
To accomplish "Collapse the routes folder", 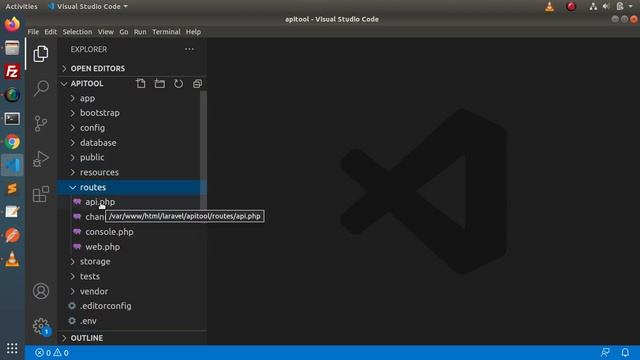I will 132,187.
